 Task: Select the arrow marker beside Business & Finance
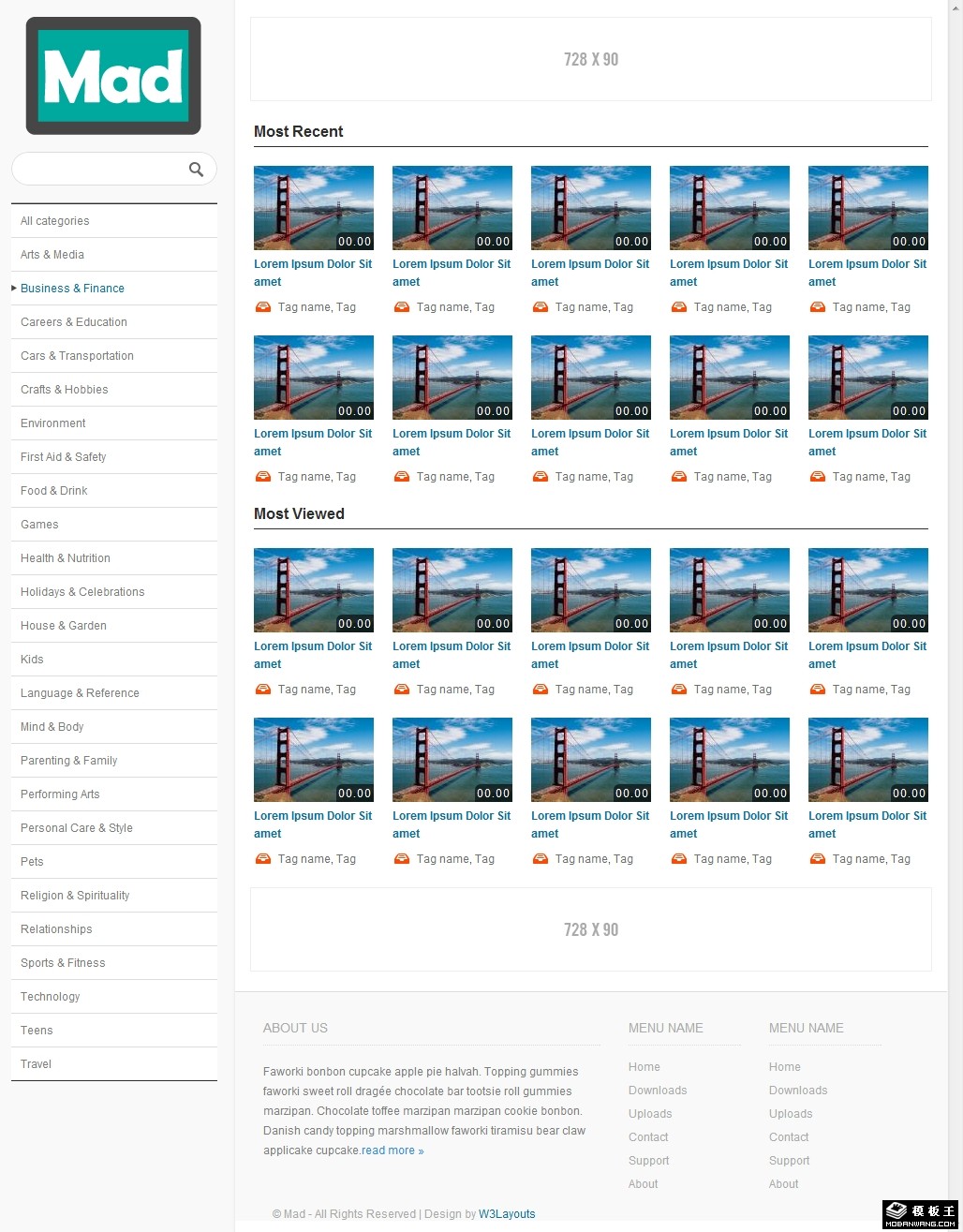pos(14,288)
